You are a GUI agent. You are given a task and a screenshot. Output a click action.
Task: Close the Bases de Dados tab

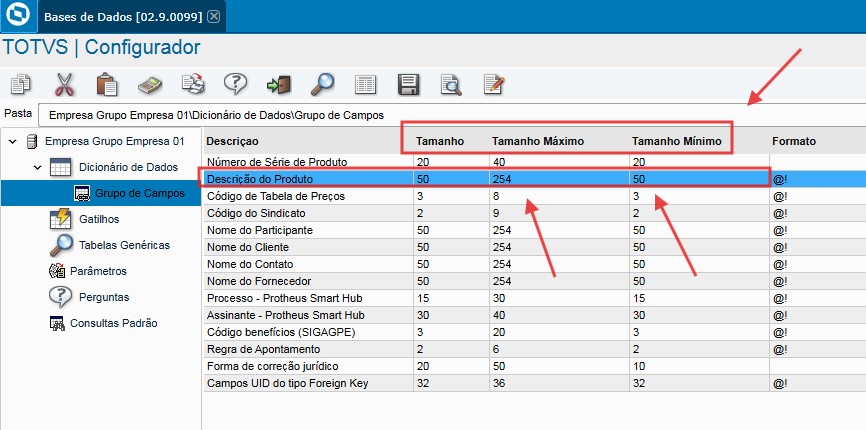(x=213, y=17)
